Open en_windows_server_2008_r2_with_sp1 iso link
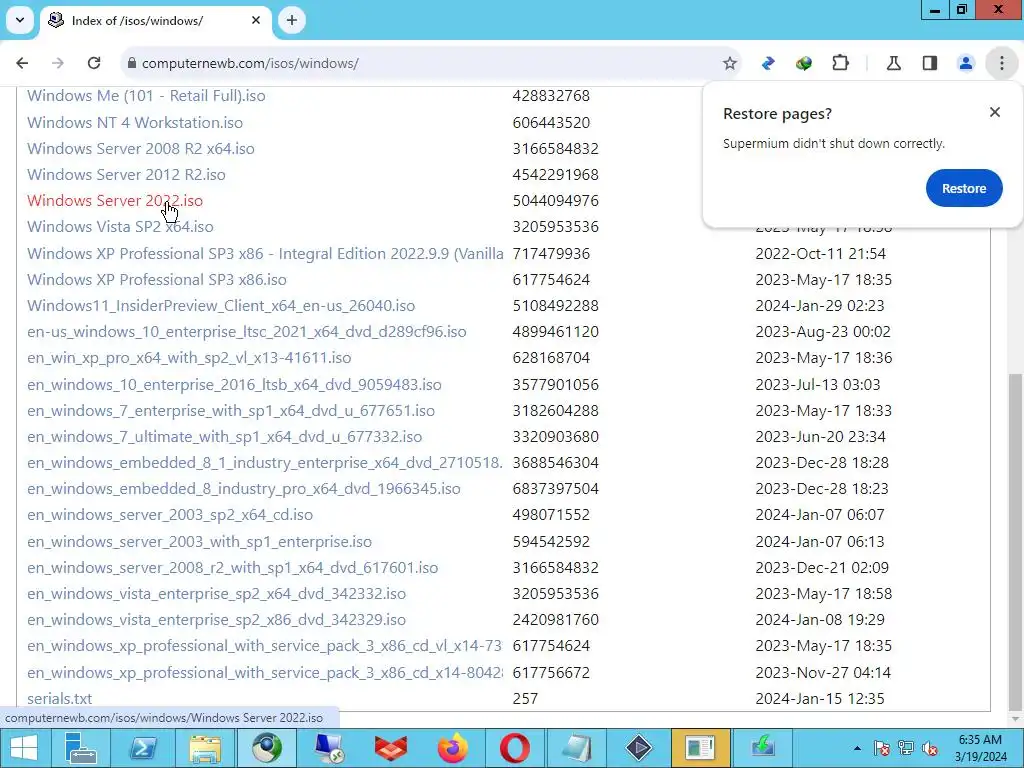The width and height of the screenshot is (1024, 768). coord(232,568)
